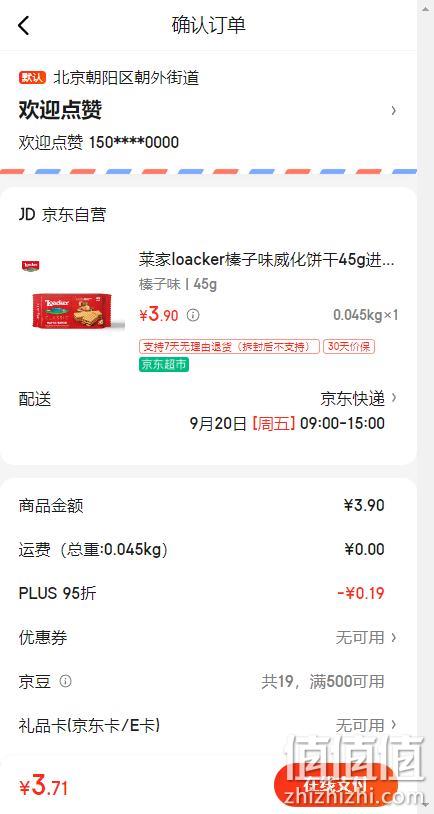This screenshot has width=434, height=814.
Task: Select the 9月20日 09:00-15:00 delivery time
Action: (x=287, y=423)
